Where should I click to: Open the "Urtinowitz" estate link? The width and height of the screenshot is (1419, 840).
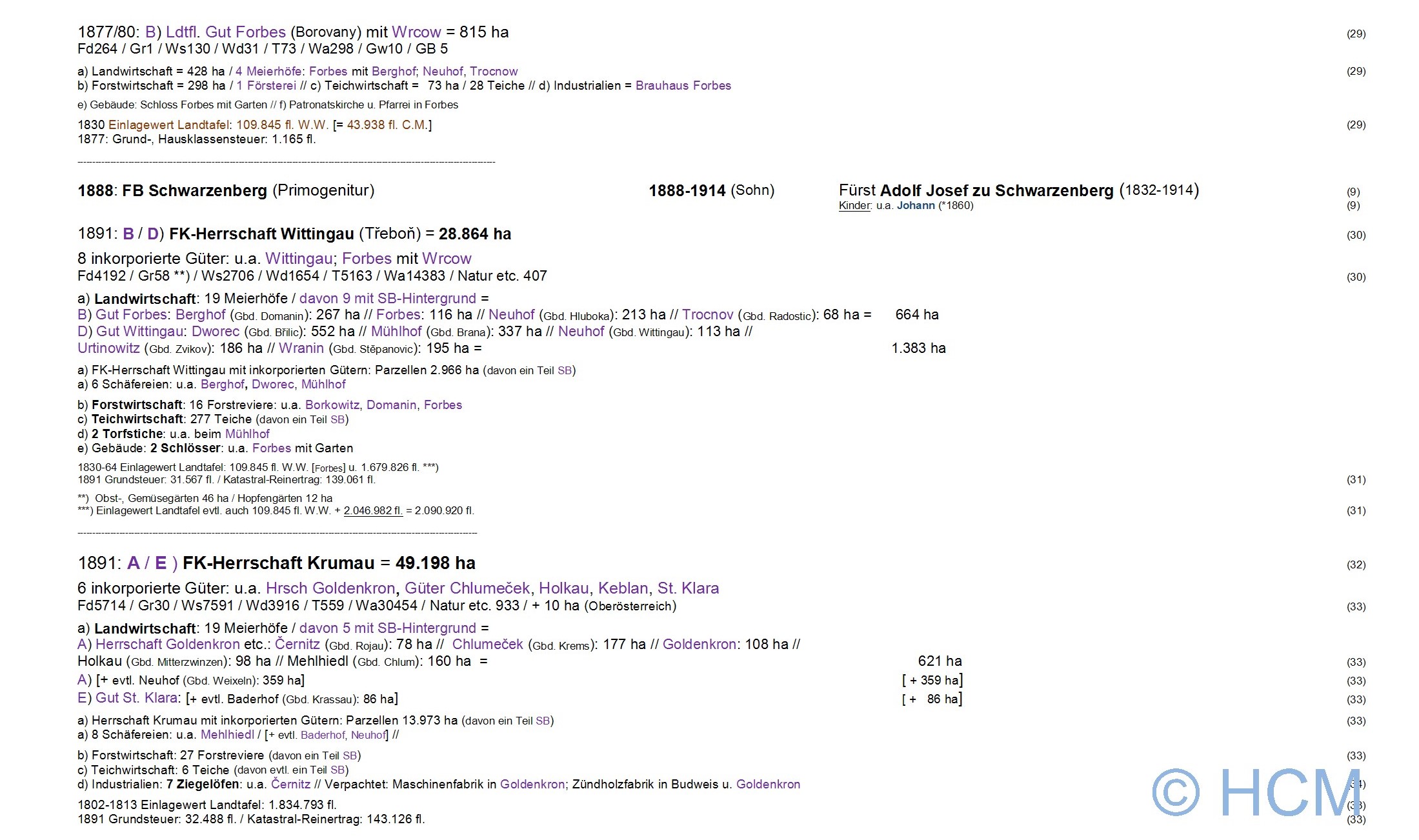pos(108,348)
